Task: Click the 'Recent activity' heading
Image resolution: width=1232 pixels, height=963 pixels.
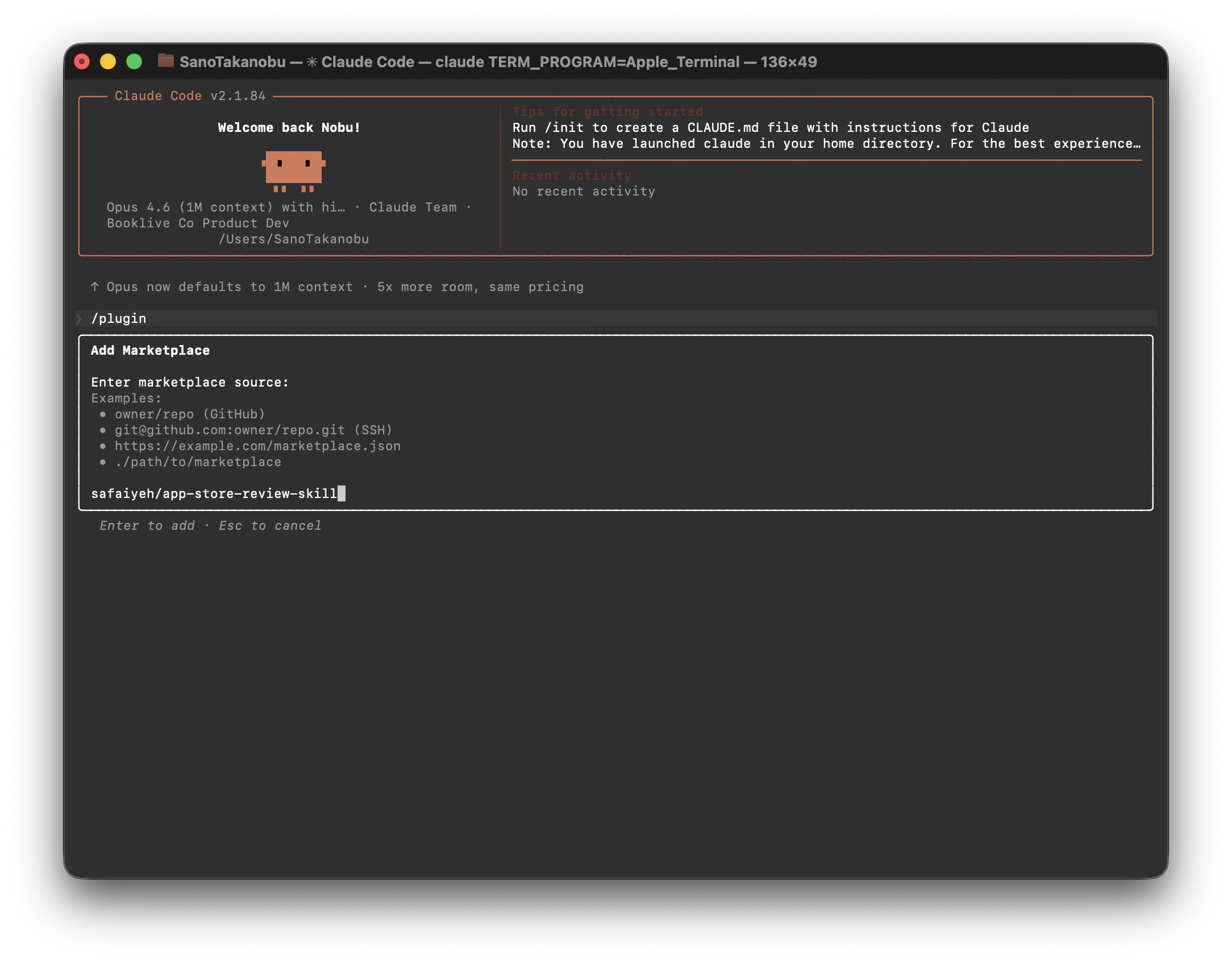Action: coord(572,175)
